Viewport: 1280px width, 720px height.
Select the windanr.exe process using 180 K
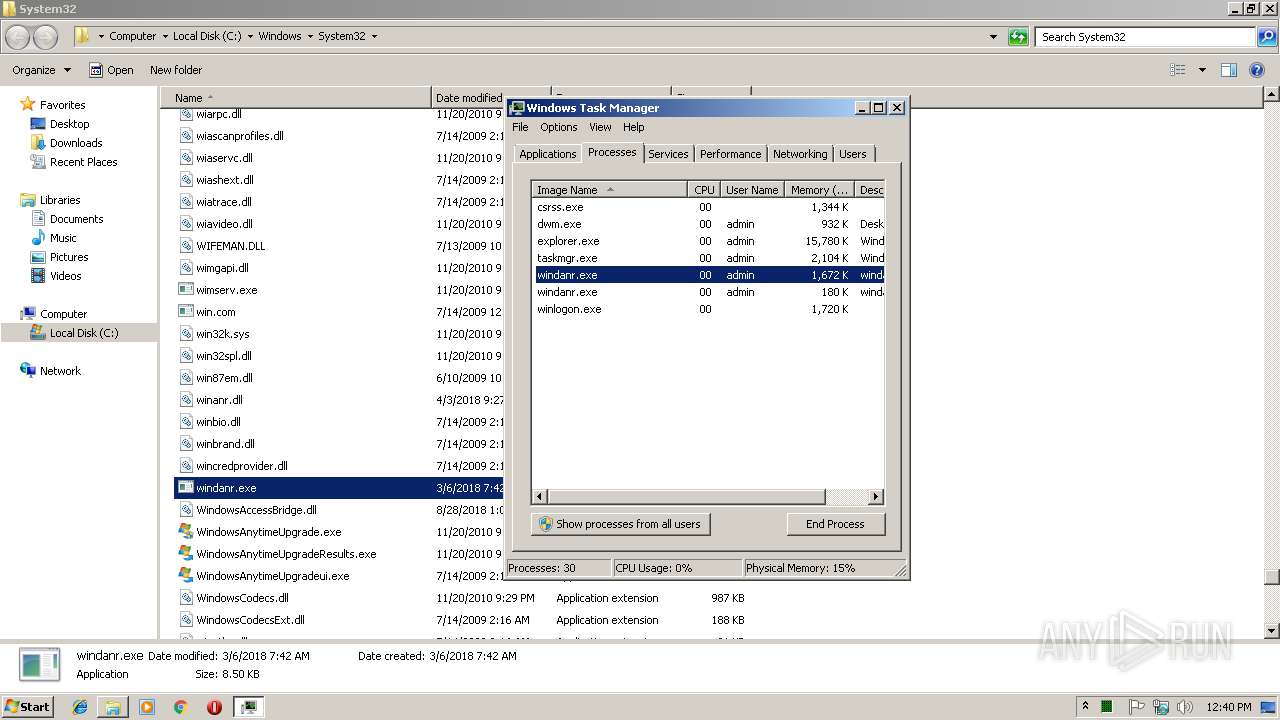pyautogui.click(x=708, y=292)
